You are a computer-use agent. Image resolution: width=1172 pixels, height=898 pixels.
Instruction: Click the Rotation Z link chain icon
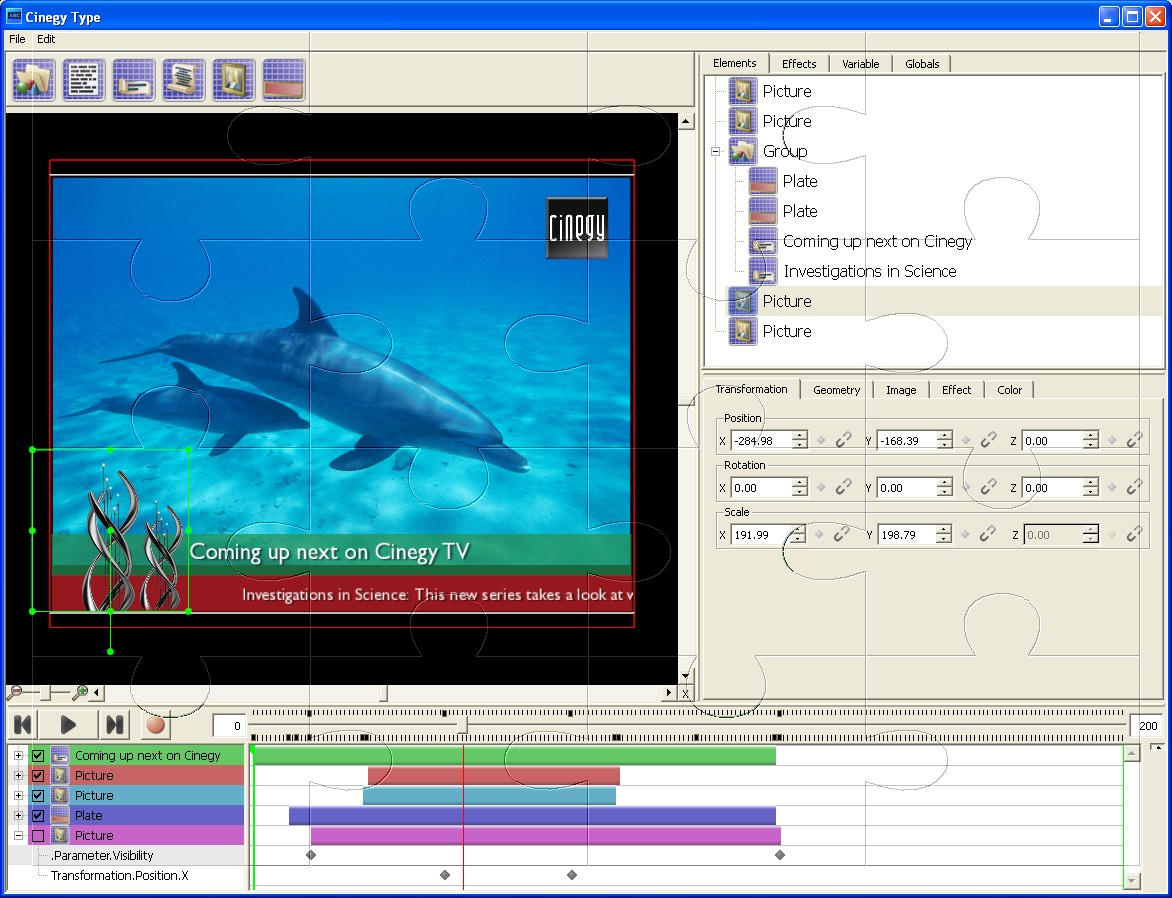pyautogui.click(x=1134, y=488)
